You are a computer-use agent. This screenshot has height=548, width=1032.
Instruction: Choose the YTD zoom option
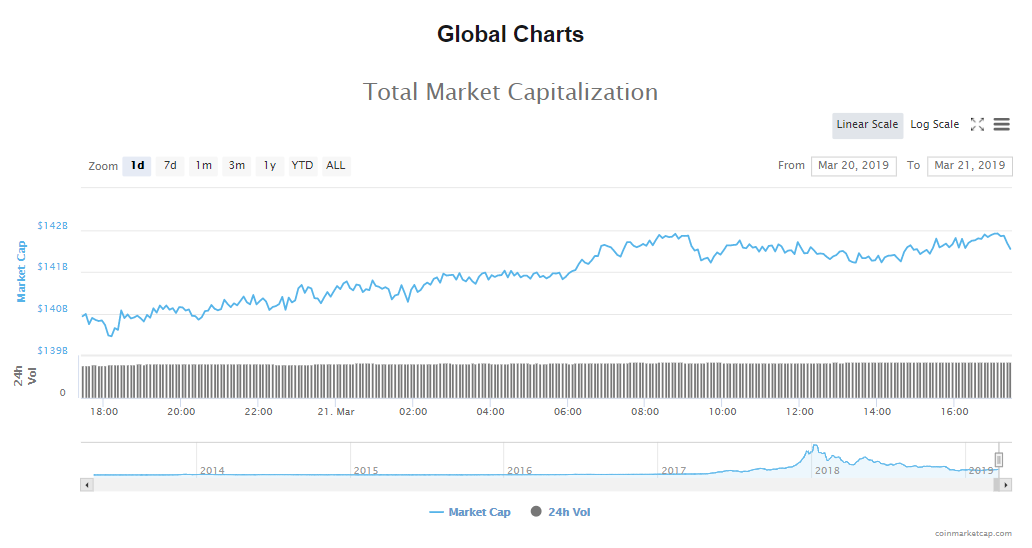[x=302, y=166]
